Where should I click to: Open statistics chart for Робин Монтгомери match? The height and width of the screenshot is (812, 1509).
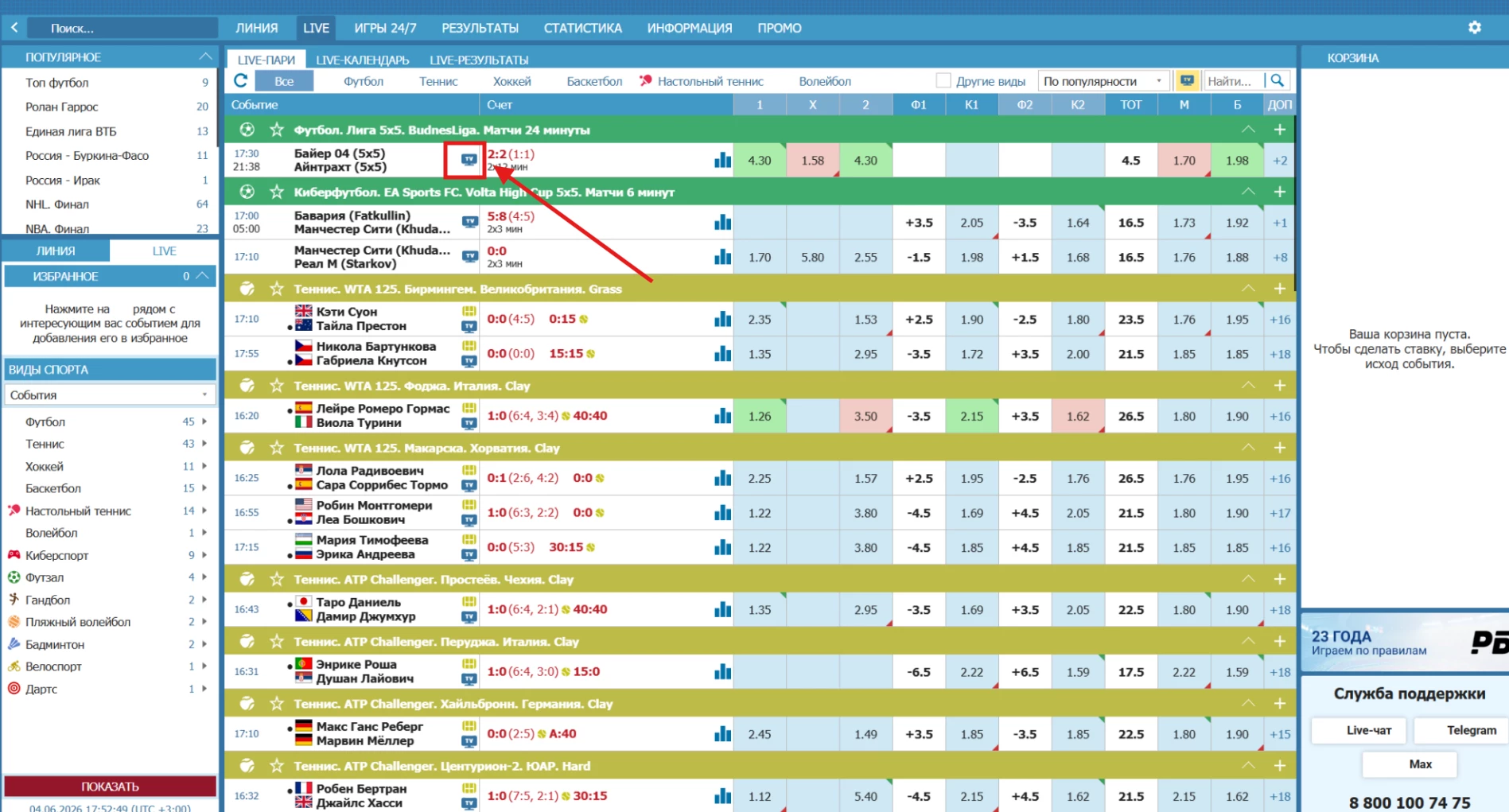click(722, 513)
